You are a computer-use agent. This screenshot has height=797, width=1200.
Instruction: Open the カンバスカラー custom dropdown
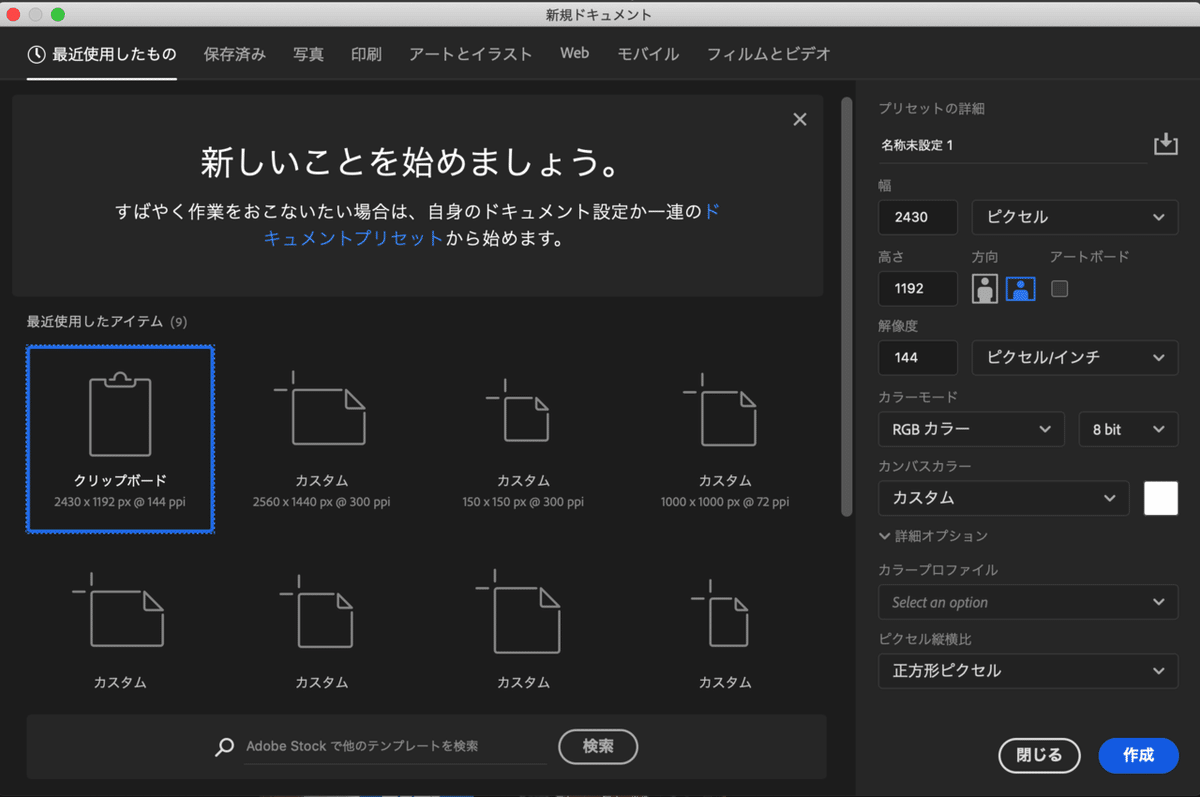(x=1003, y=498)
